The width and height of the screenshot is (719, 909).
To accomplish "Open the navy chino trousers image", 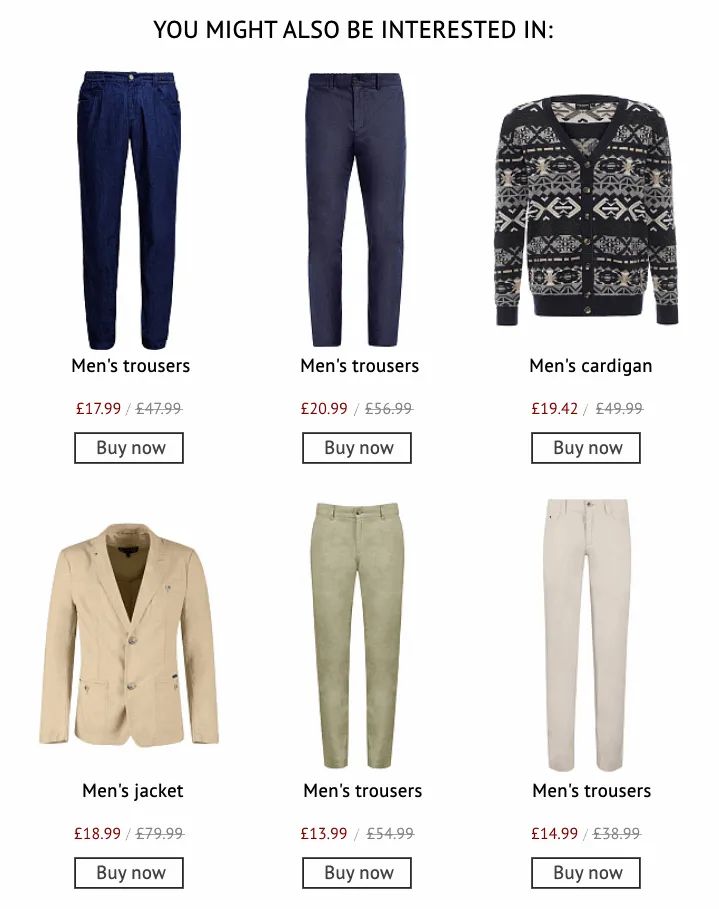I will point(355,210).
